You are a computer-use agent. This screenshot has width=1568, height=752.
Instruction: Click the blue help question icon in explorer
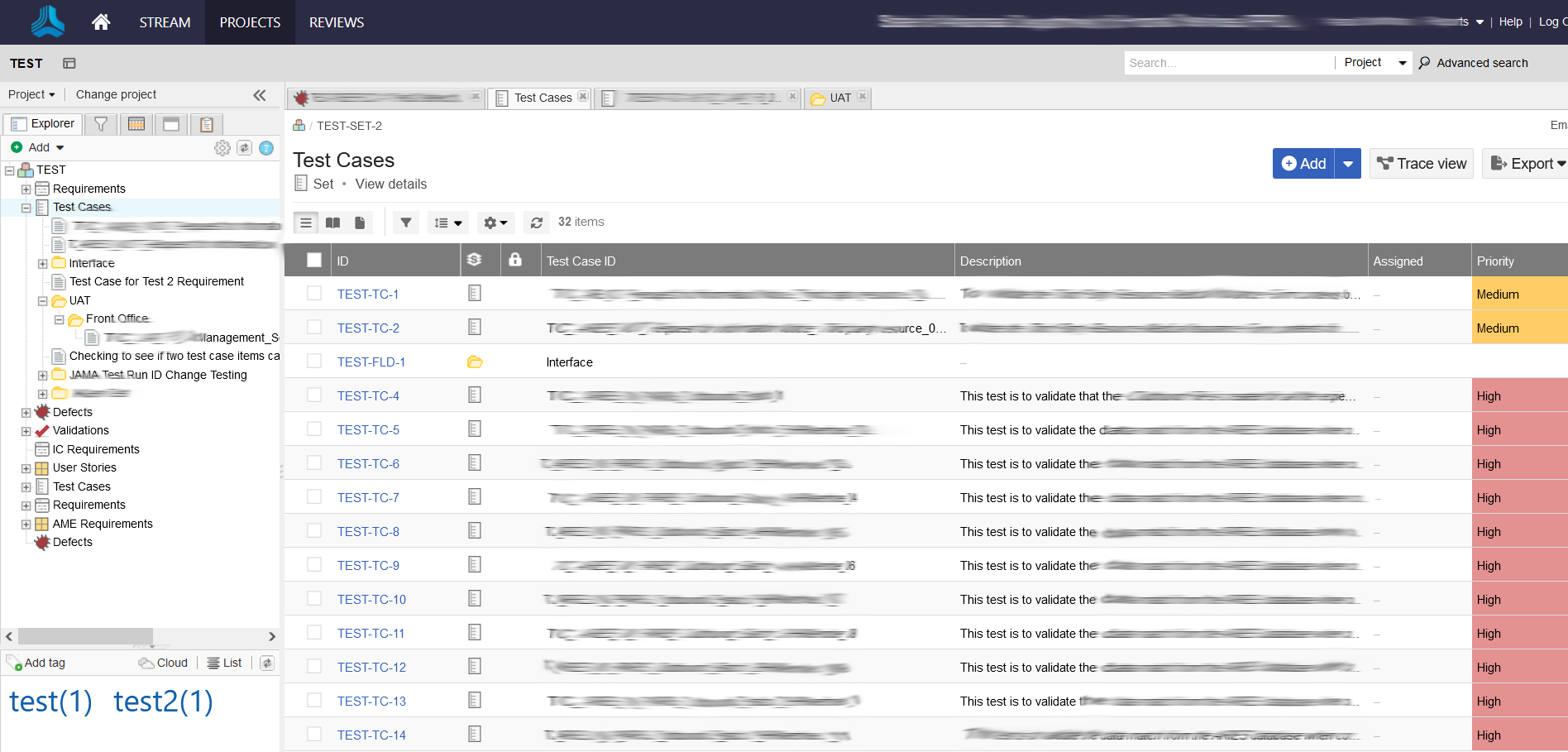point(266,148)
